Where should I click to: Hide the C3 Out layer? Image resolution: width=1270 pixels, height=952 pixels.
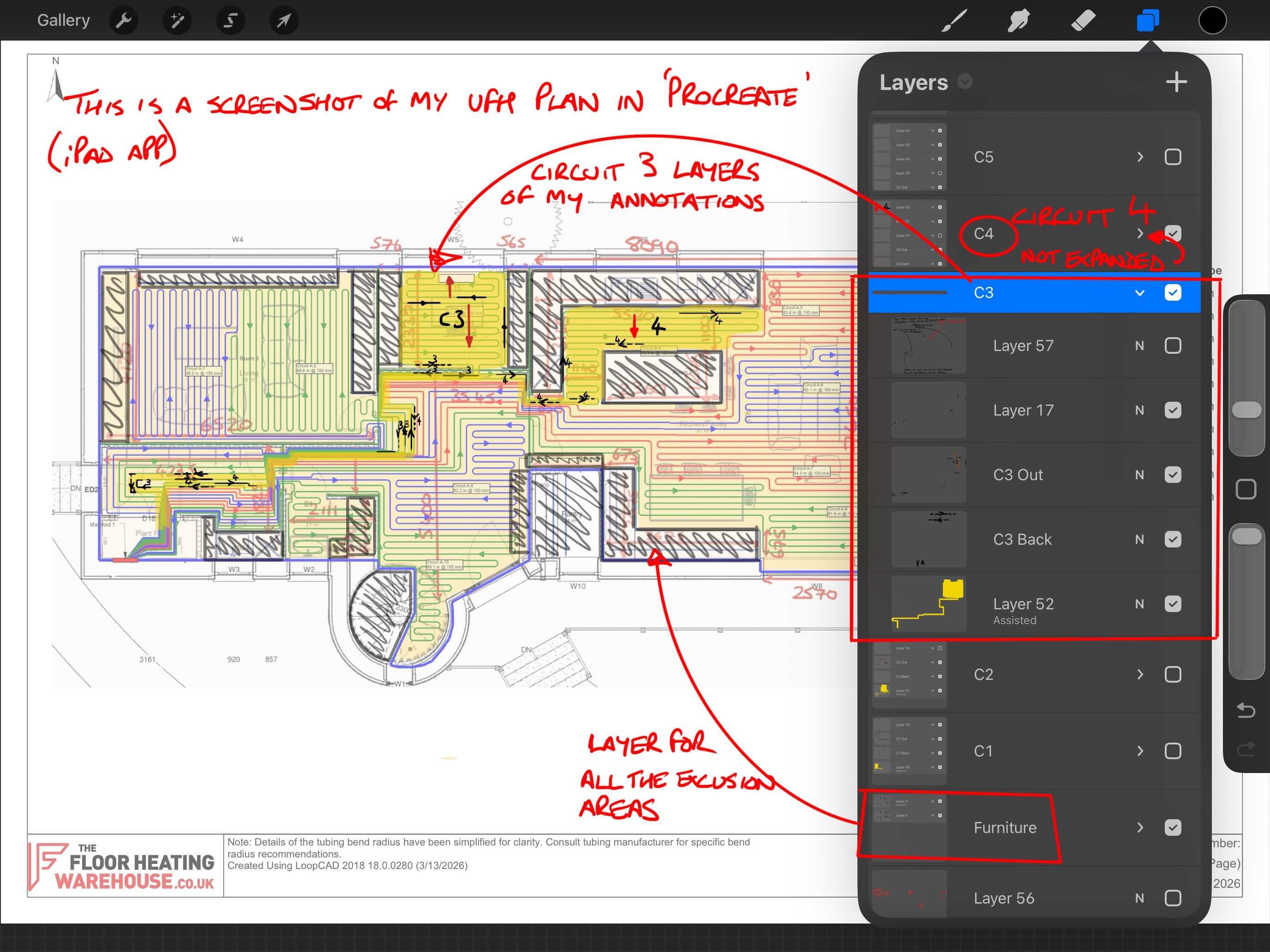point(1172,475)
